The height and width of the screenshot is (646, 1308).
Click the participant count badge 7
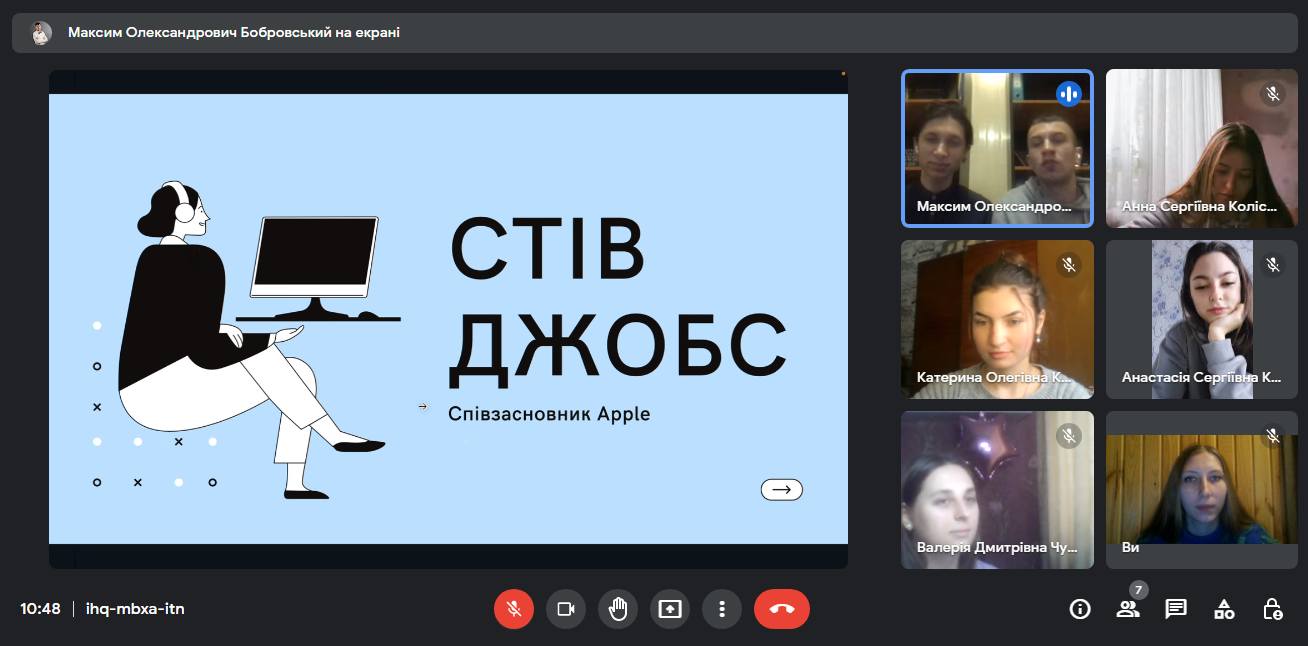1138,590
